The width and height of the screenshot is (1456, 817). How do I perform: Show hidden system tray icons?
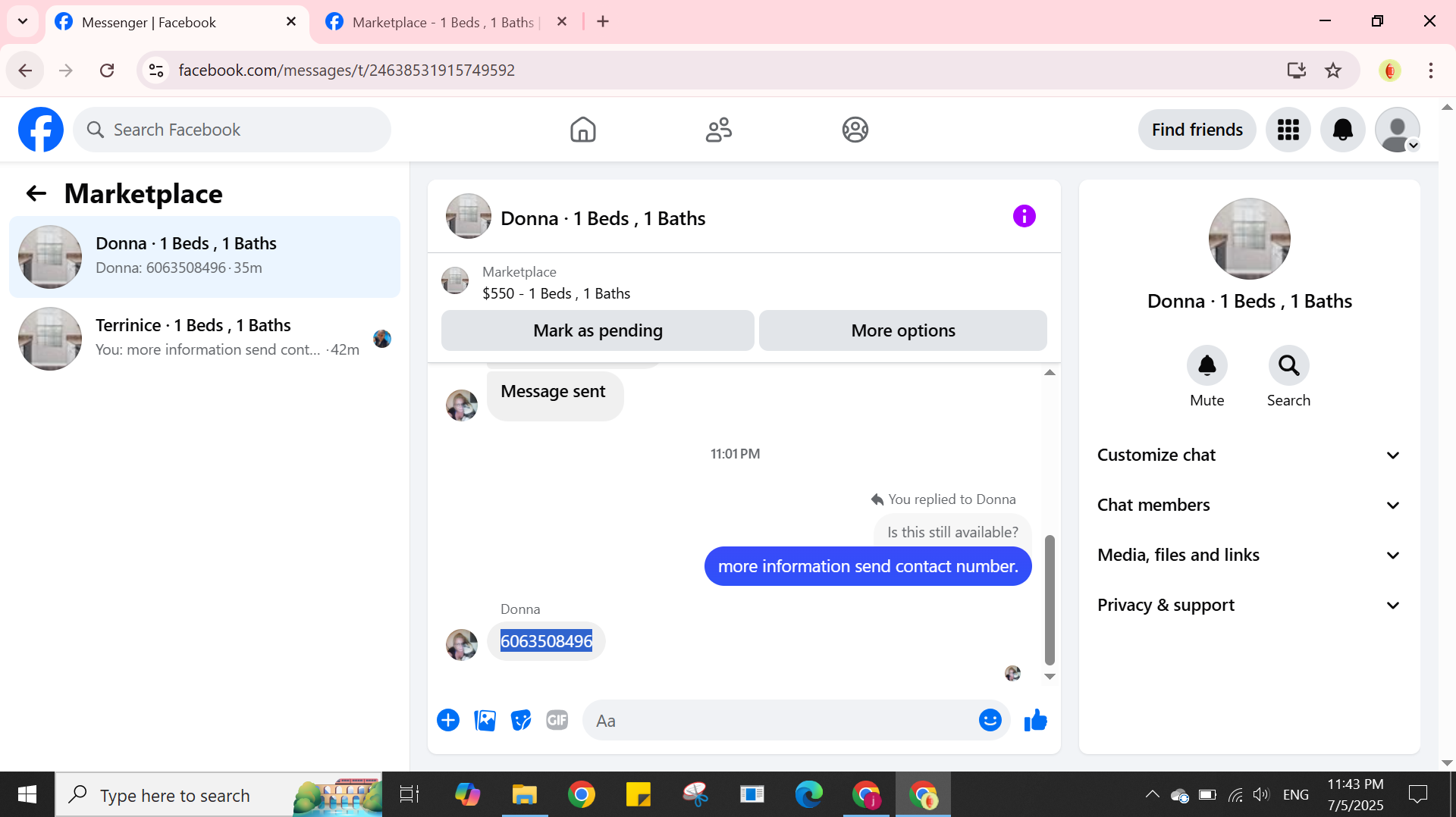(1152, 794)
